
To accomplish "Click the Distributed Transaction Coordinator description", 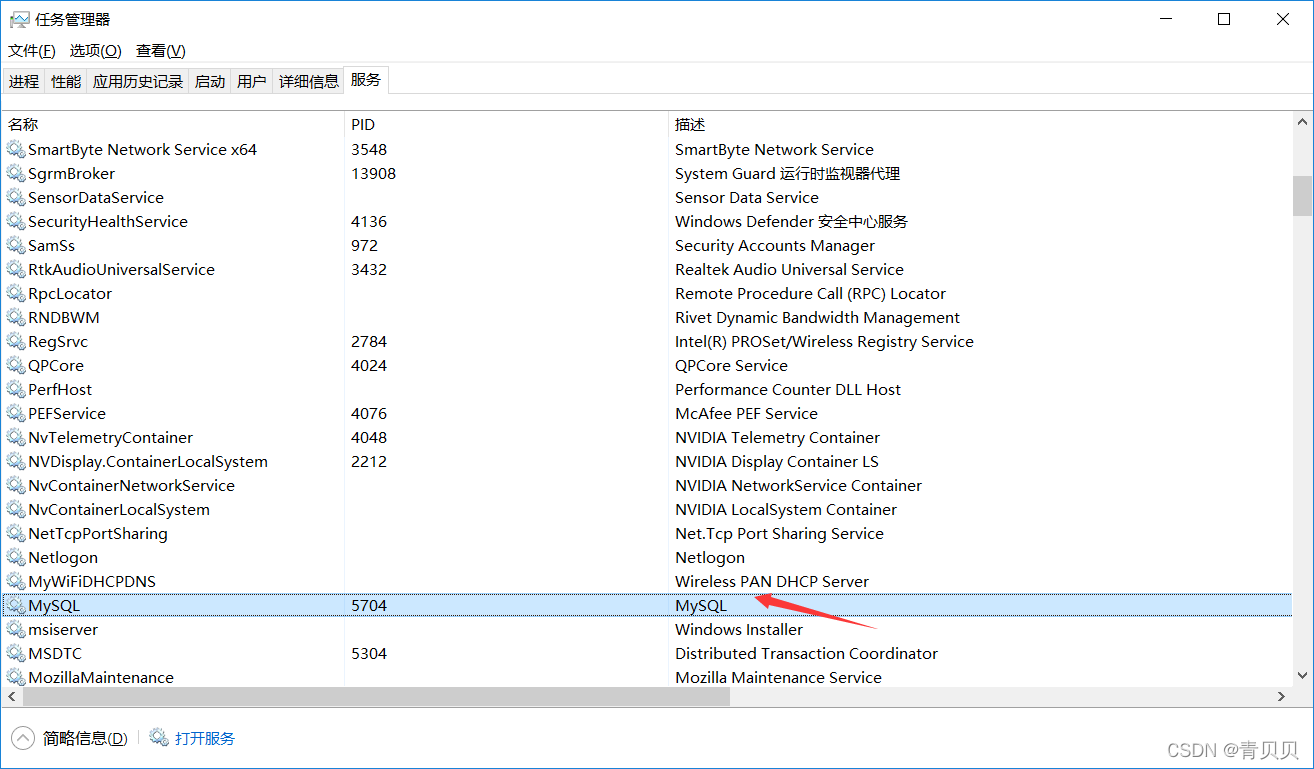I will pyautogui.click(x=807, y=654).
